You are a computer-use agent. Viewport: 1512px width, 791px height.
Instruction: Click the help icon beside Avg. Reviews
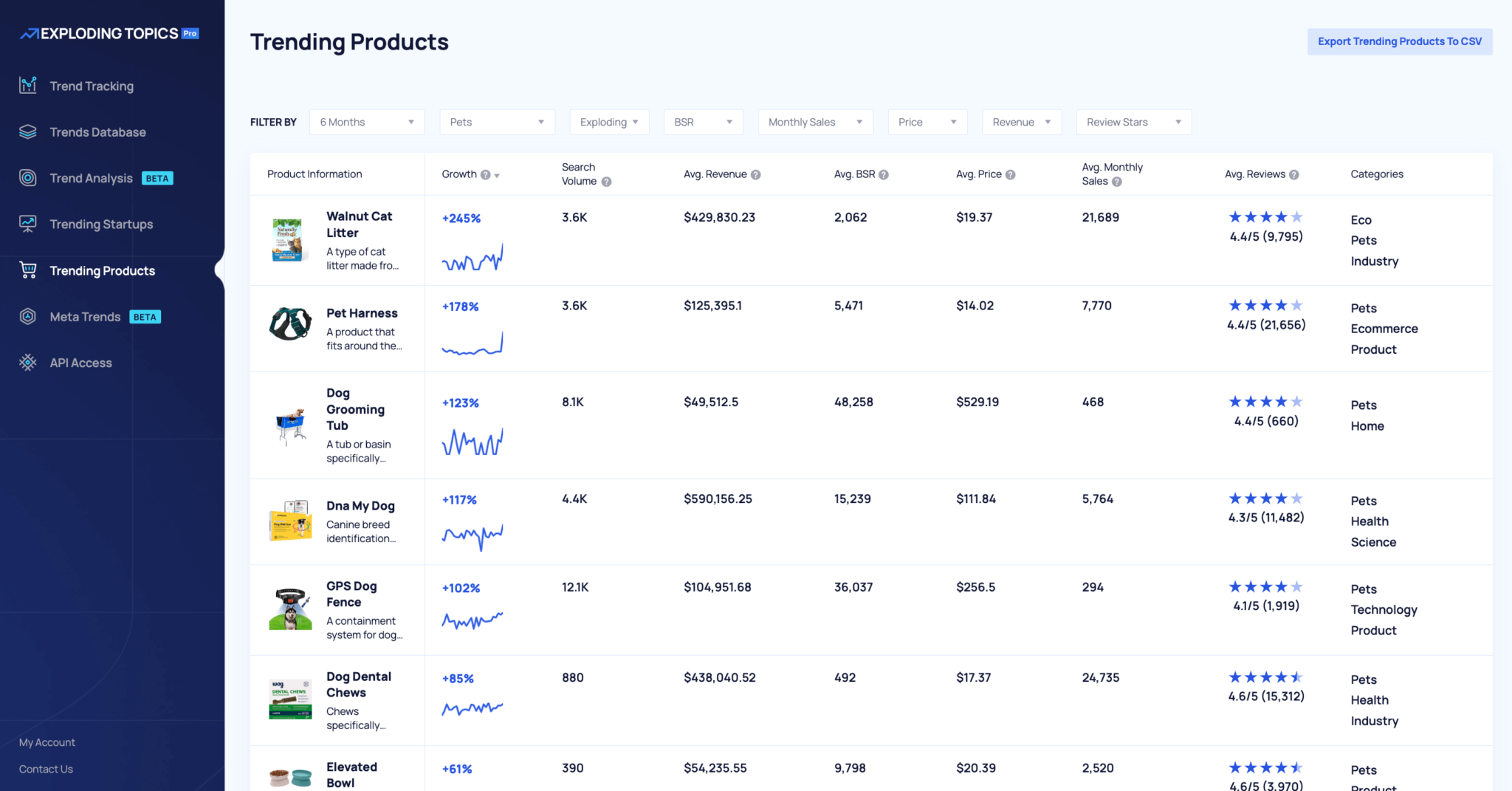point(1293,175)
